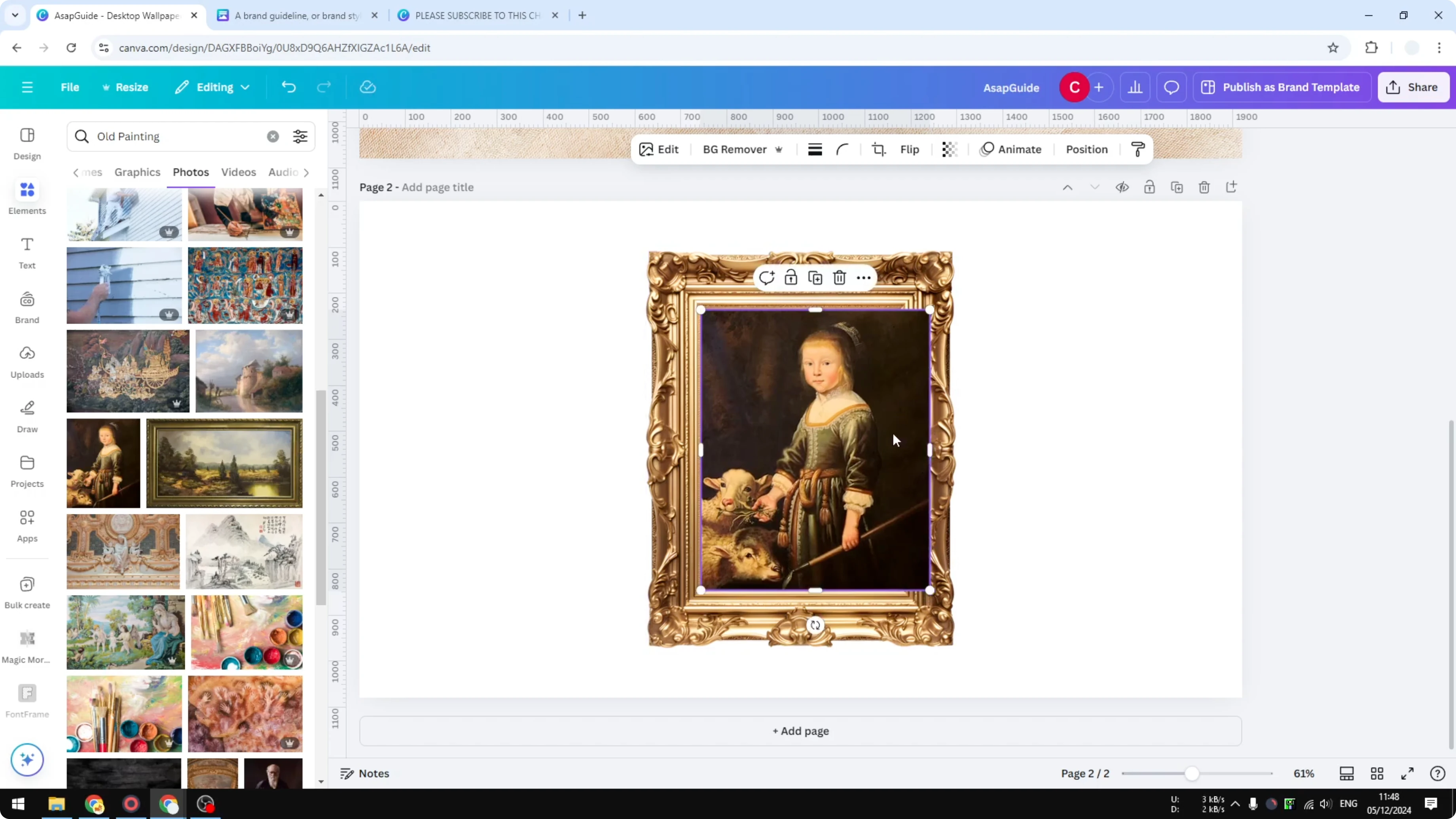This screenshot has width=1456, height=819.
Task: Expand the BG Remover dropdown arrow
Action: [x=779, y=149]
